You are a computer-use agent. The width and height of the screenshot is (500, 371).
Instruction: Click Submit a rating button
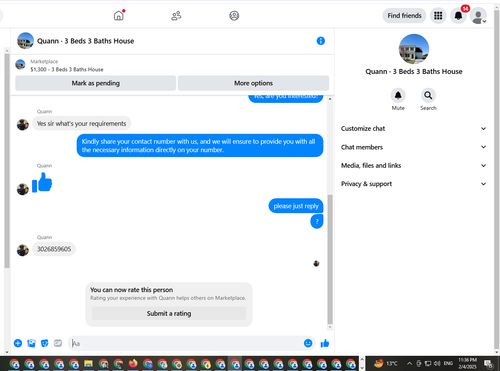coord(169,313)
